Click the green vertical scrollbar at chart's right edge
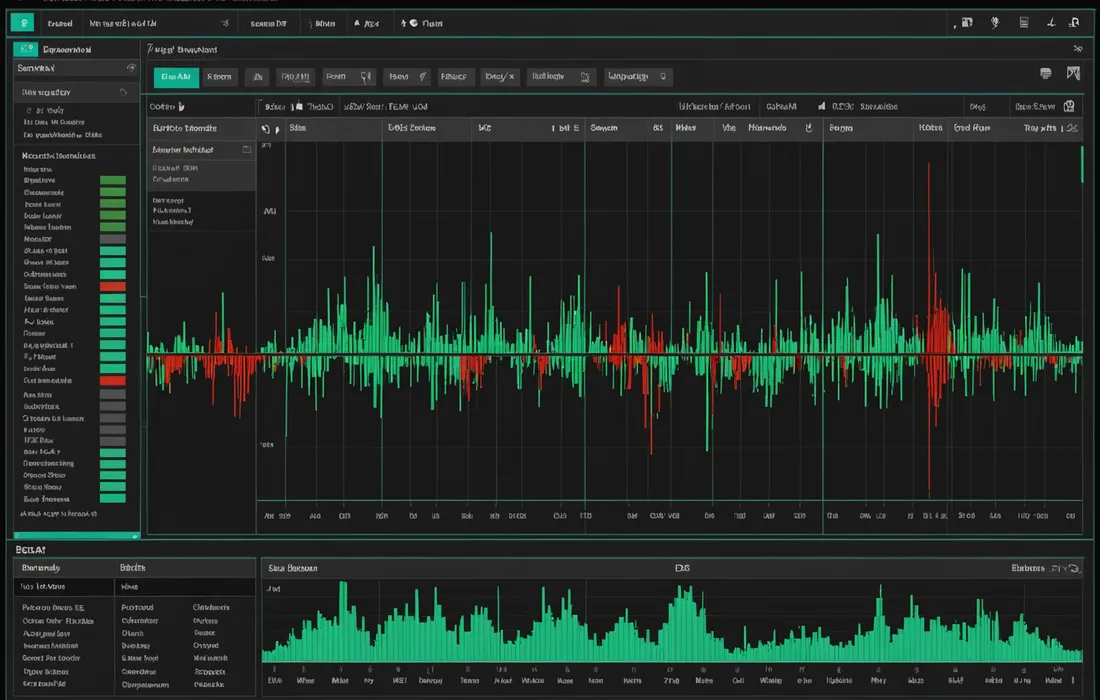The width and height of the screenshot is (1100, 700). tap(1082, 163)
